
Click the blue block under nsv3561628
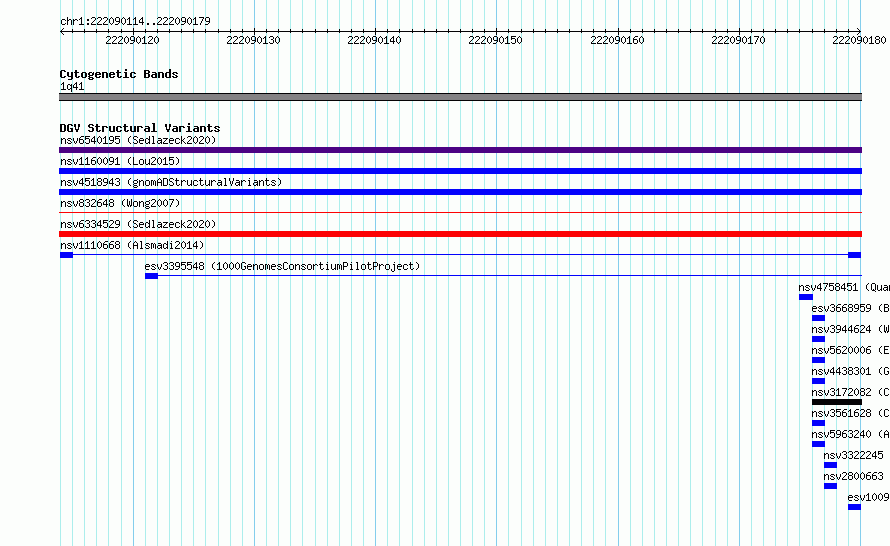[818, 423]
